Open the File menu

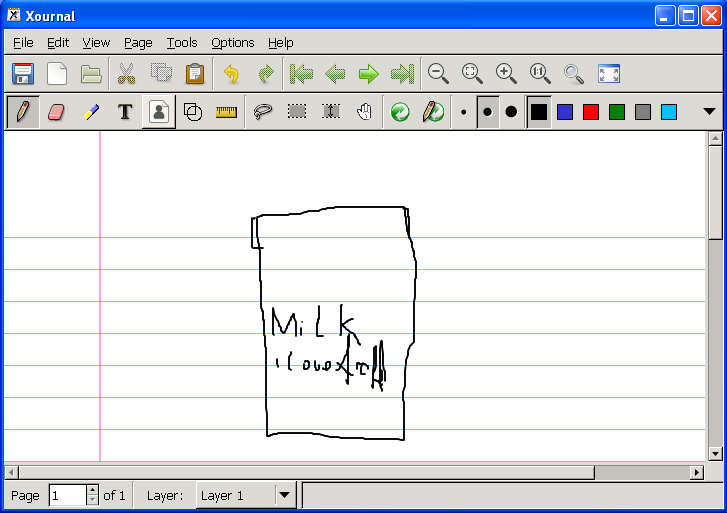coord(23,43)
